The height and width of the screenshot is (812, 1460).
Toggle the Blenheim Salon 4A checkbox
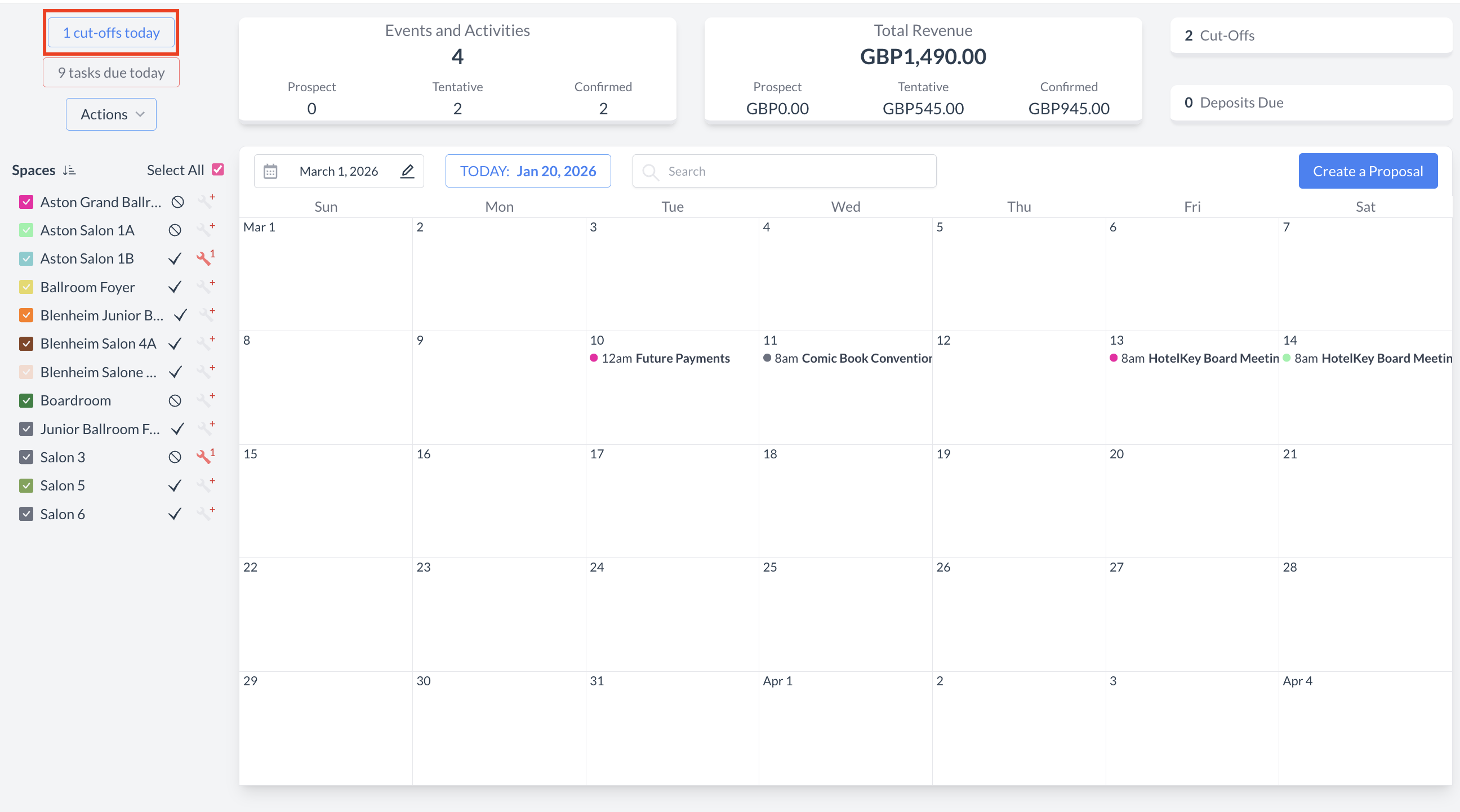(26, 343)
